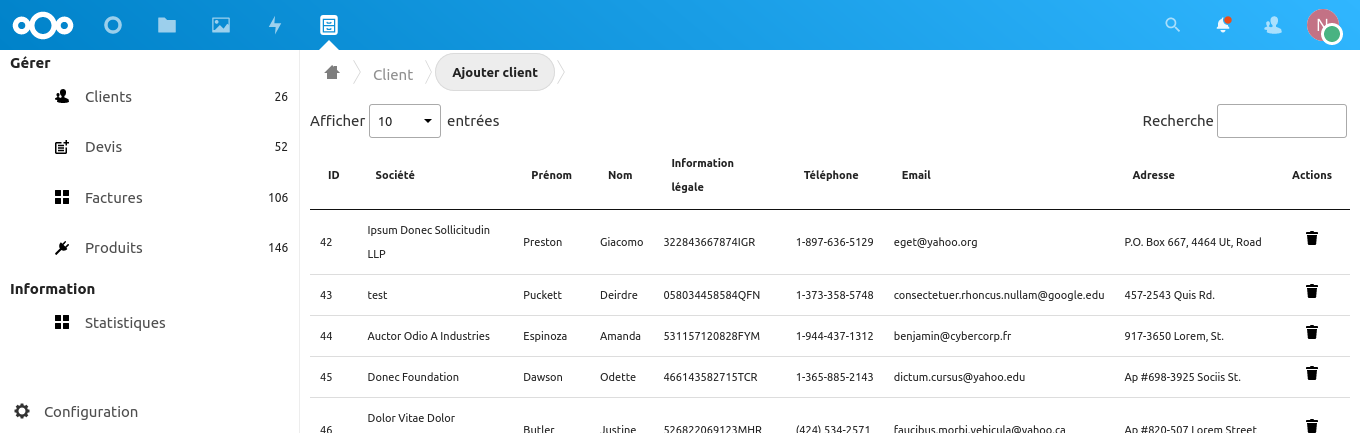Open the Files folder icon
The height and width of the screenshot is (433, 1366).
(167, 25)
